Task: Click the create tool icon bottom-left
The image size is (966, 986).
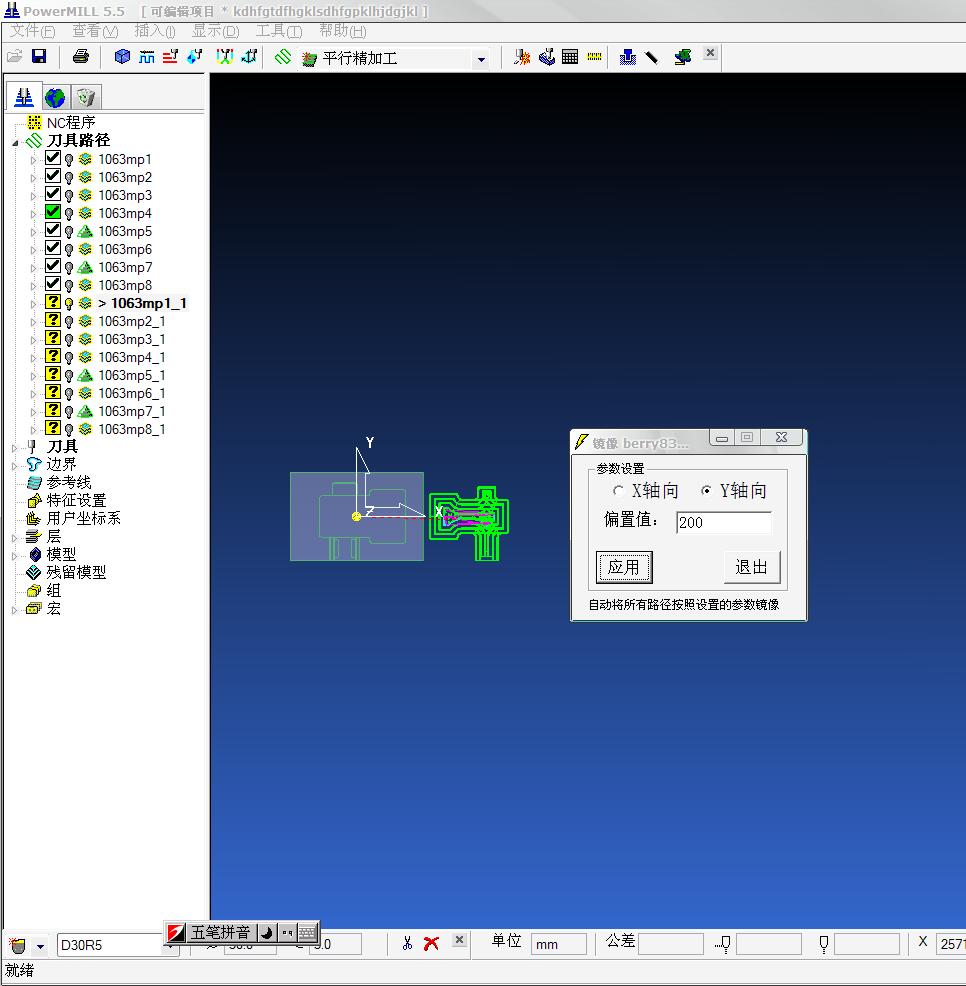Action: coord(18,945)
